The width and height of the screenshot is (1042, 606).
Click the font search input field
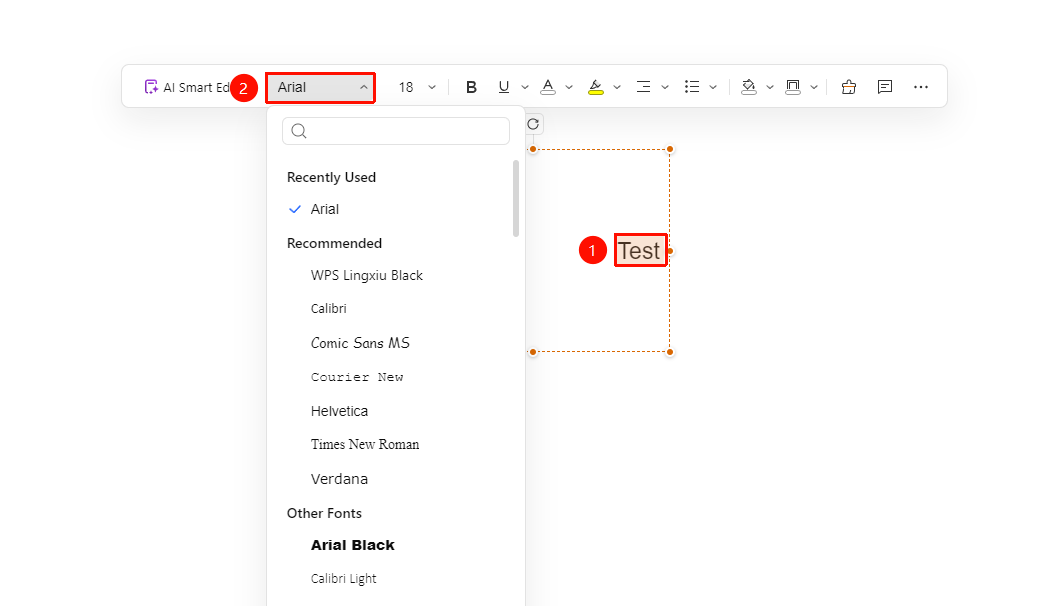[396, 131]
